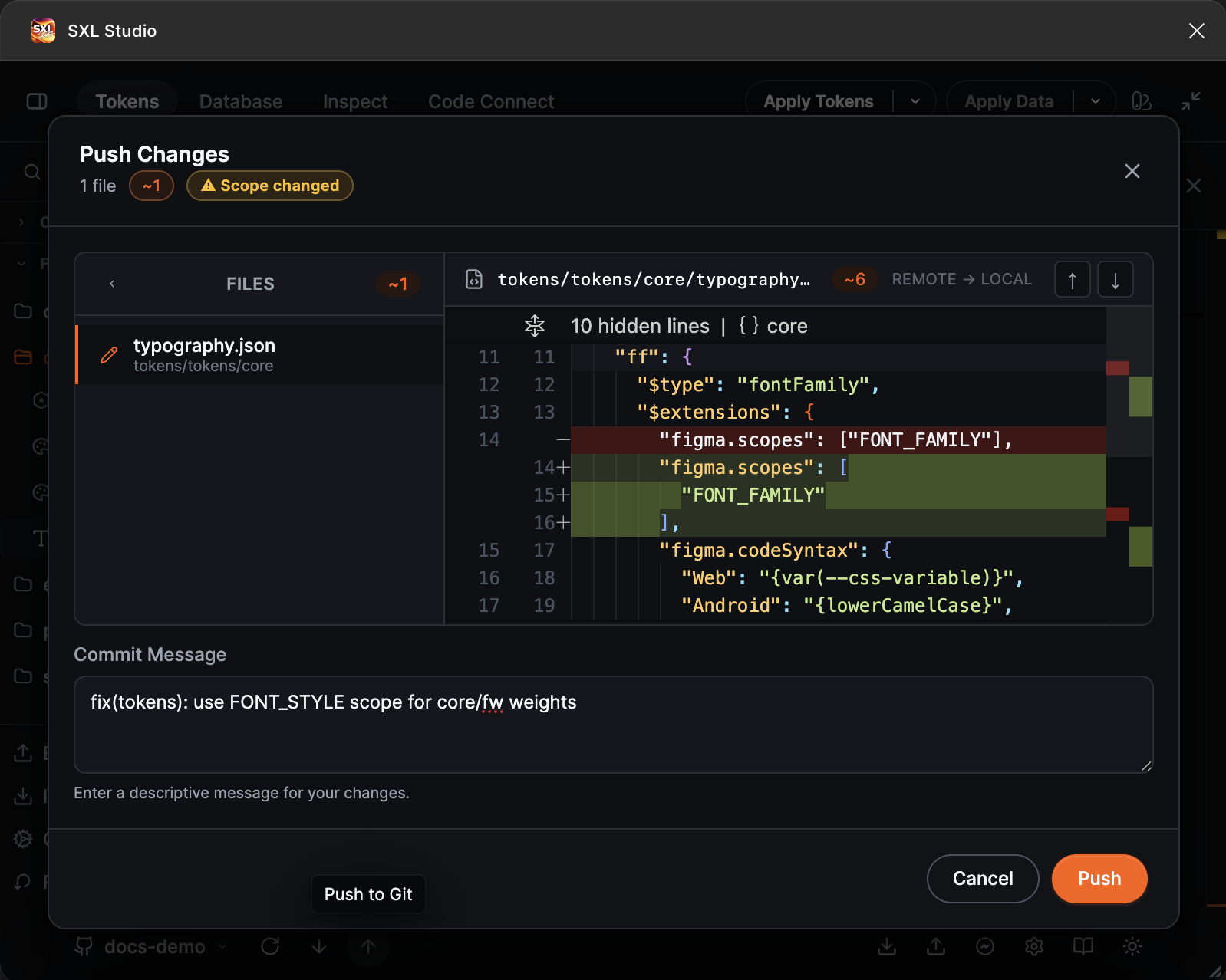This screenshot has width=1226, height=980.
Task: Open the Apply Data dropdown arrow
Action: pos(1096,101)
